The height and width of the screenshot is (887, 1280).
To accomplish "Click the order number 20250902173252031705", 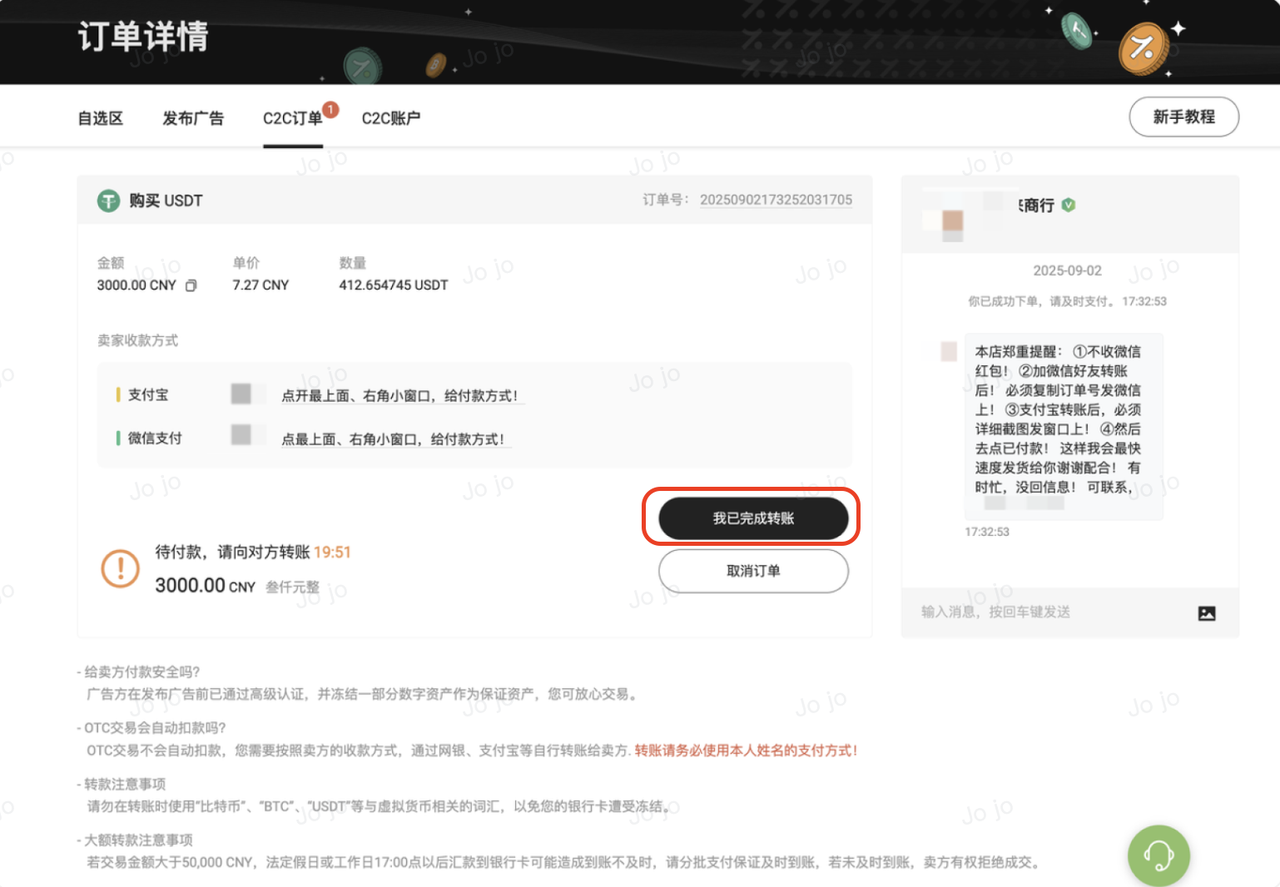I will click(x=775, y=200).
